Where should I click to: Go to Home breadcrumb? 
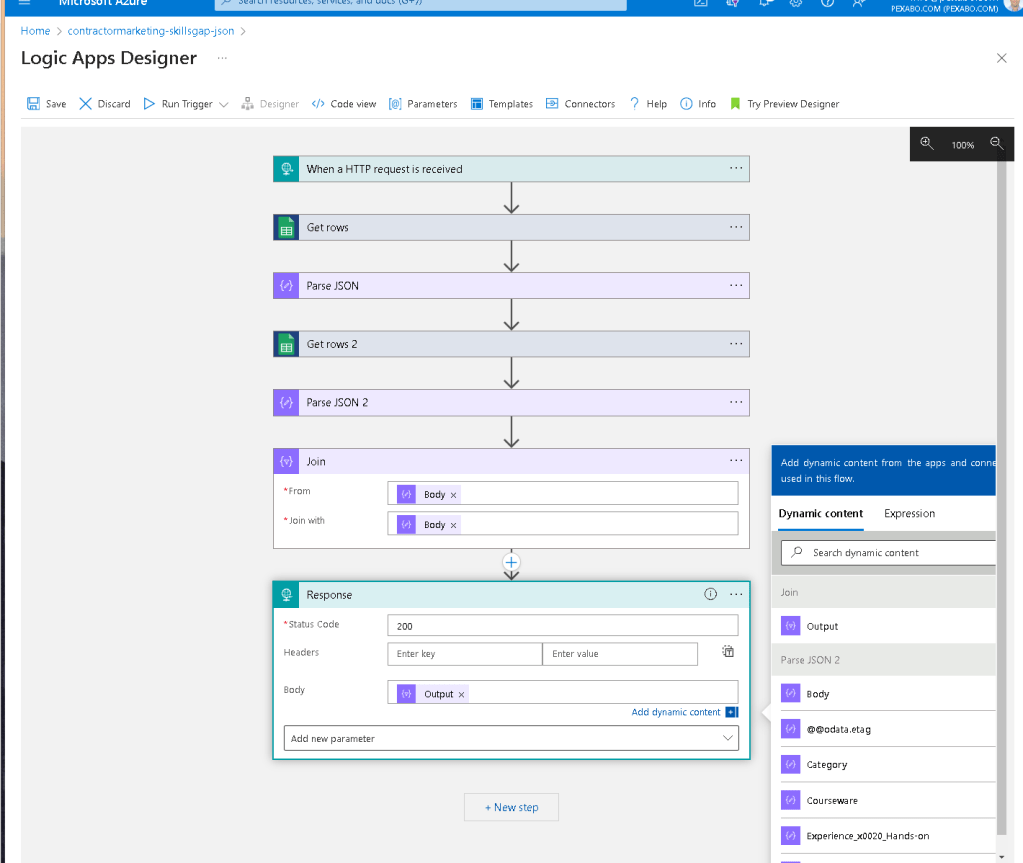[x=35, y=31]
